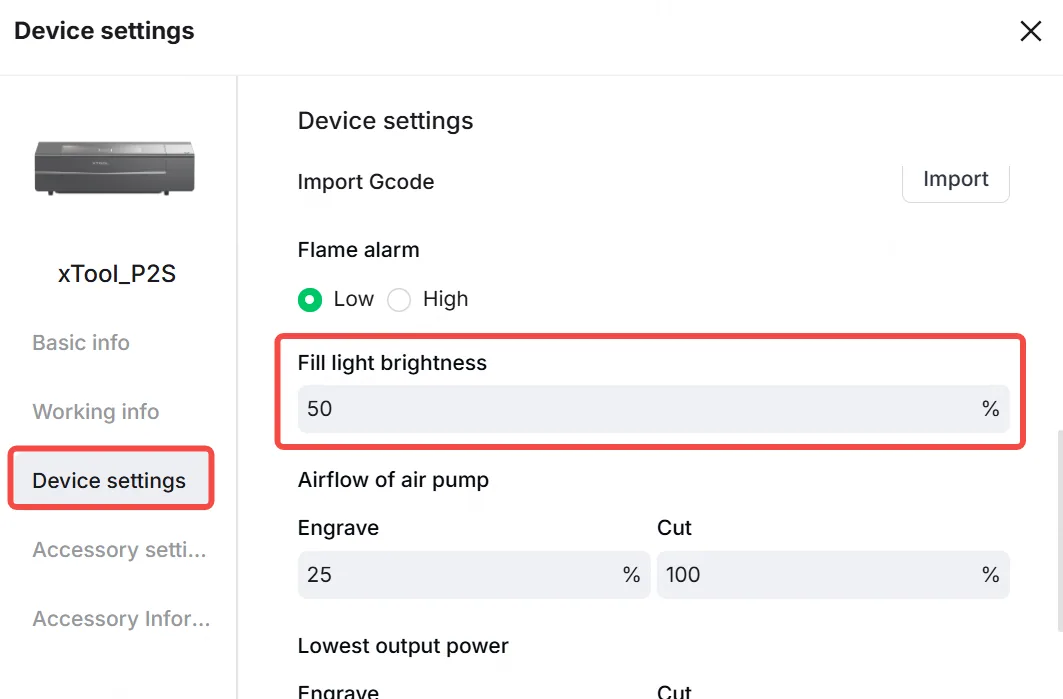The width and height of the screenshot is (1063, 699).
Task: Select the Low flame alarm option
Action: (x=310, y=299)
